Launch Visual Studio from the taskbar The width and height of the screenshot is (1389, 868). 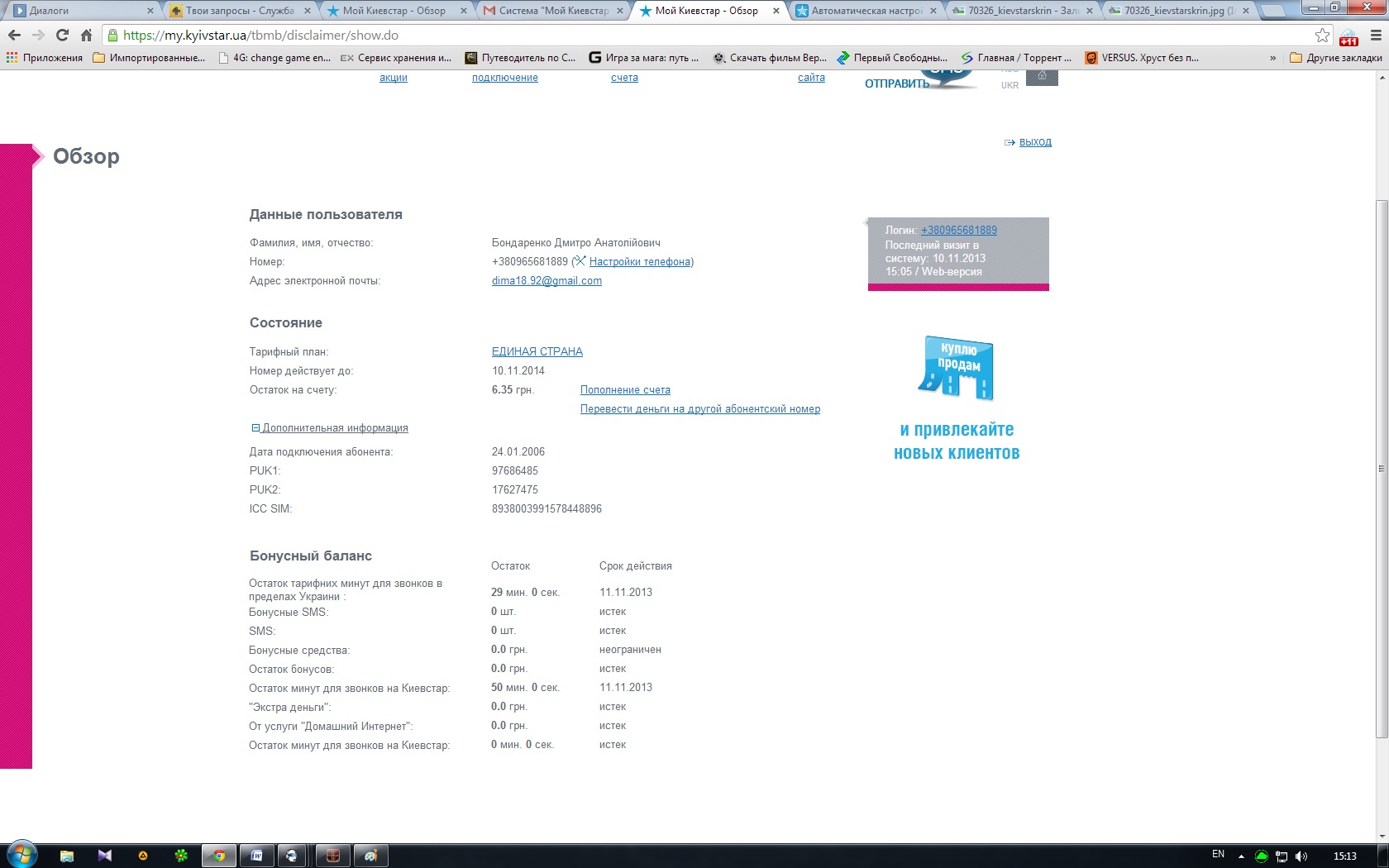[x=105, y=856]
